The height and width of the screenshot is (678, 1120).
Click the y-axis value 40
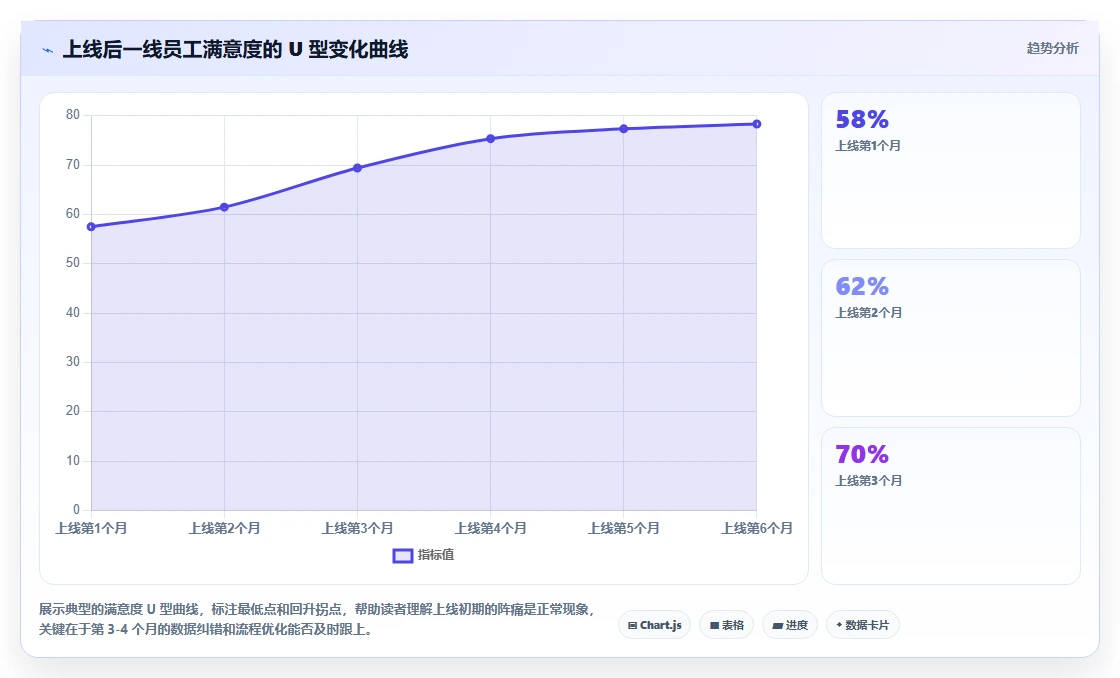coord(72,313)
